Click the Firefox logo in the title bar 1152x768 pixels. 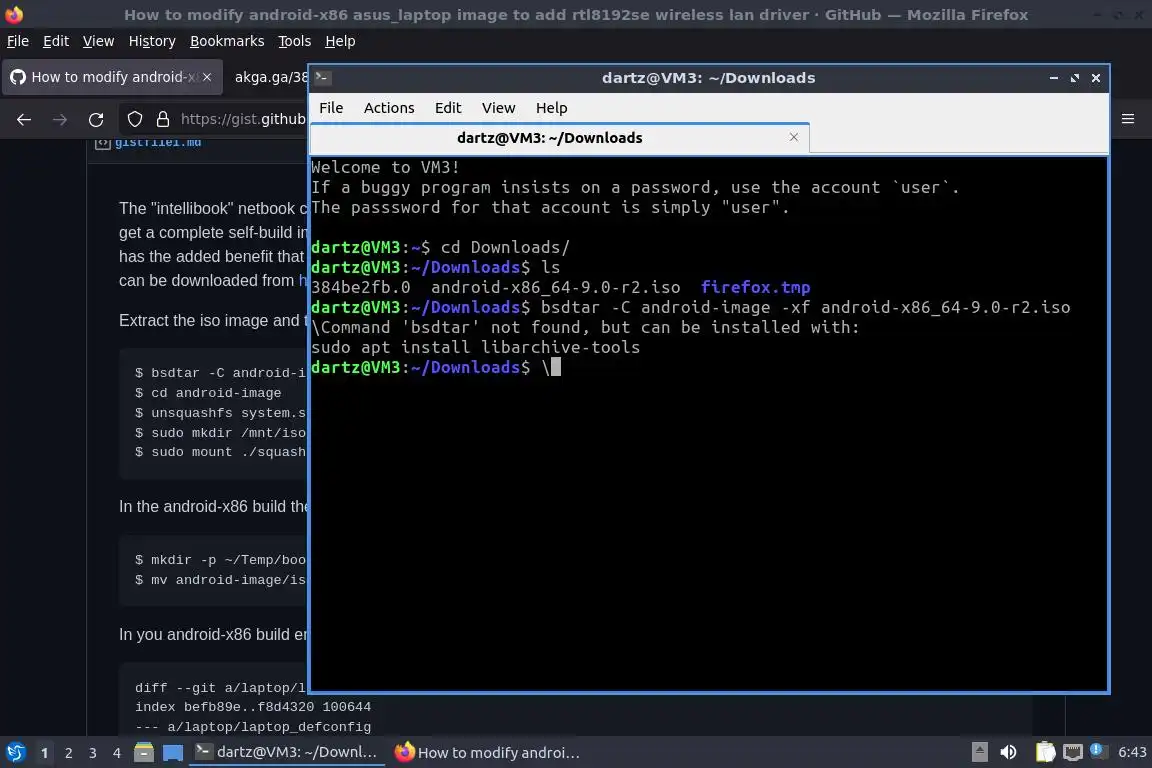tap(14, 14)
